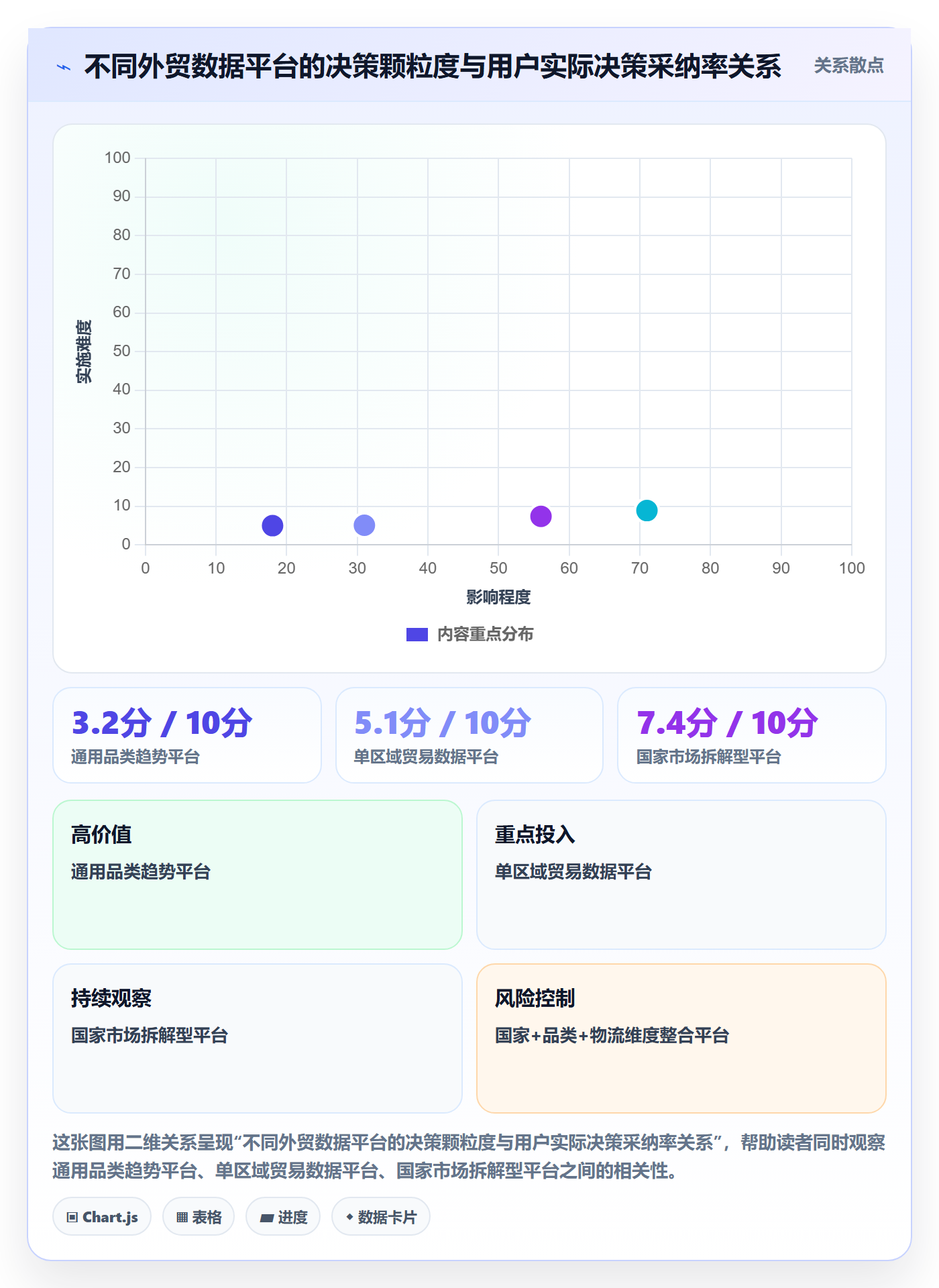This screenshot has width=939, height=1288.
Task: Click the 5.1分 / 10分 score
Action: [443, 723]
